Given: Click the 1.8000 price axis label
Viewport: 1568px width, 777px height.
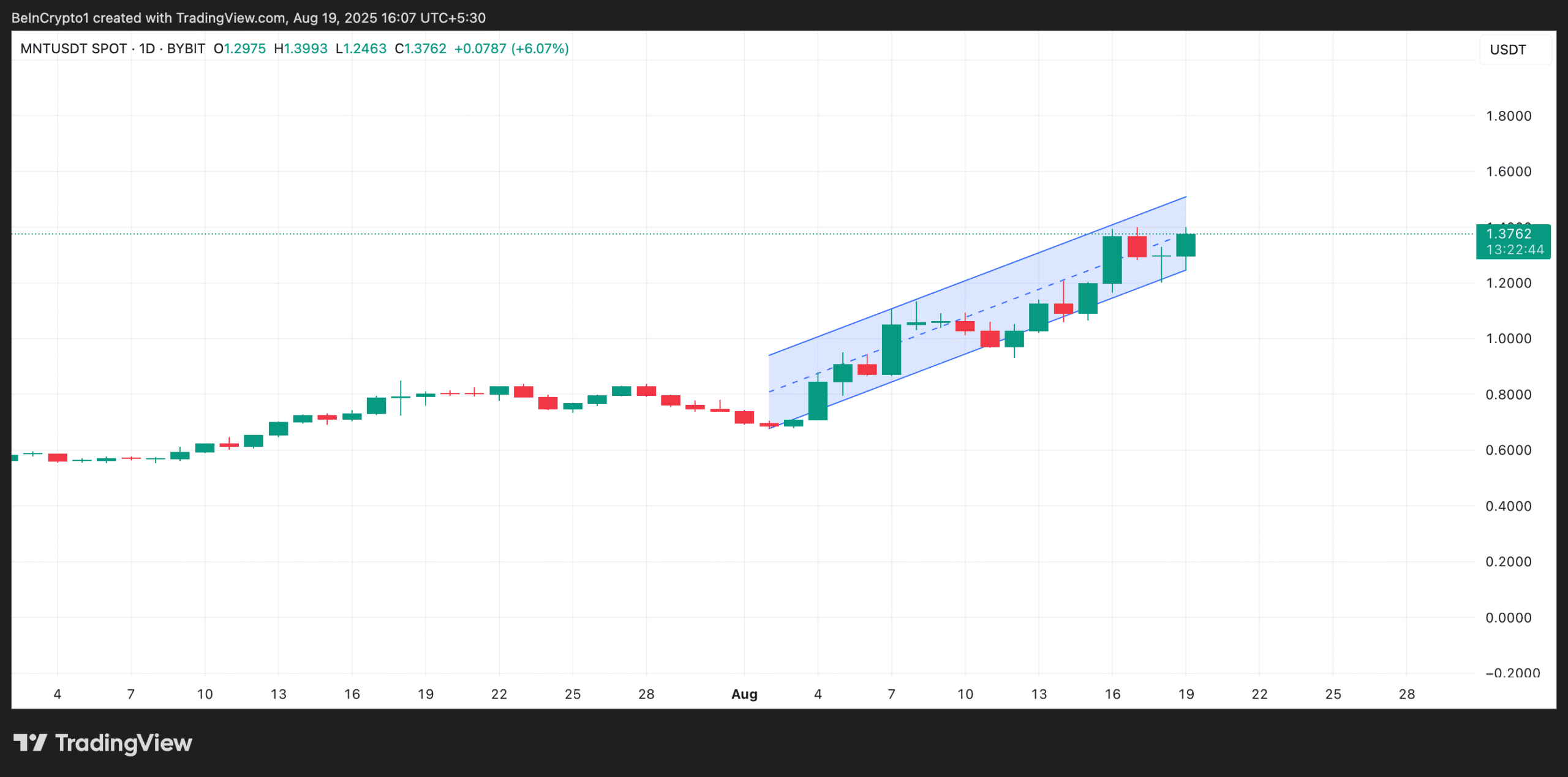Looking at the screenshot, I should coord(1508,116).
